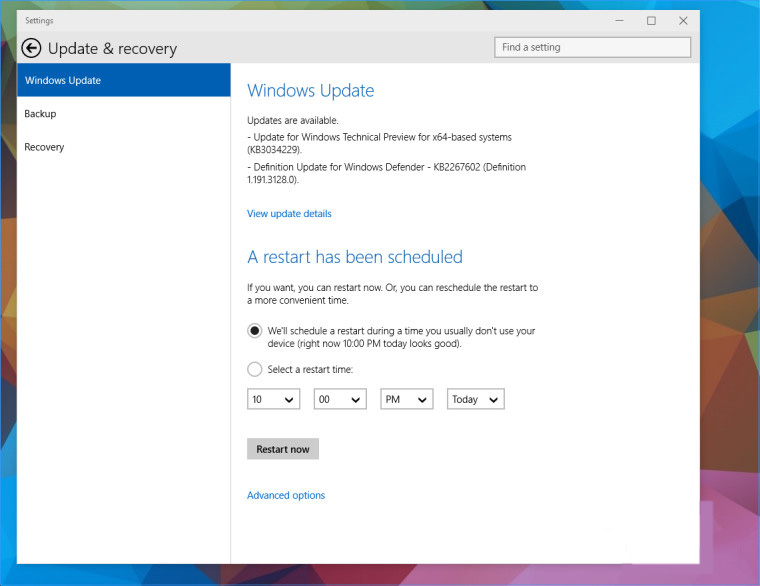
Task: Click the blue 'Windows Update' page heading
Action: (310, 91)
